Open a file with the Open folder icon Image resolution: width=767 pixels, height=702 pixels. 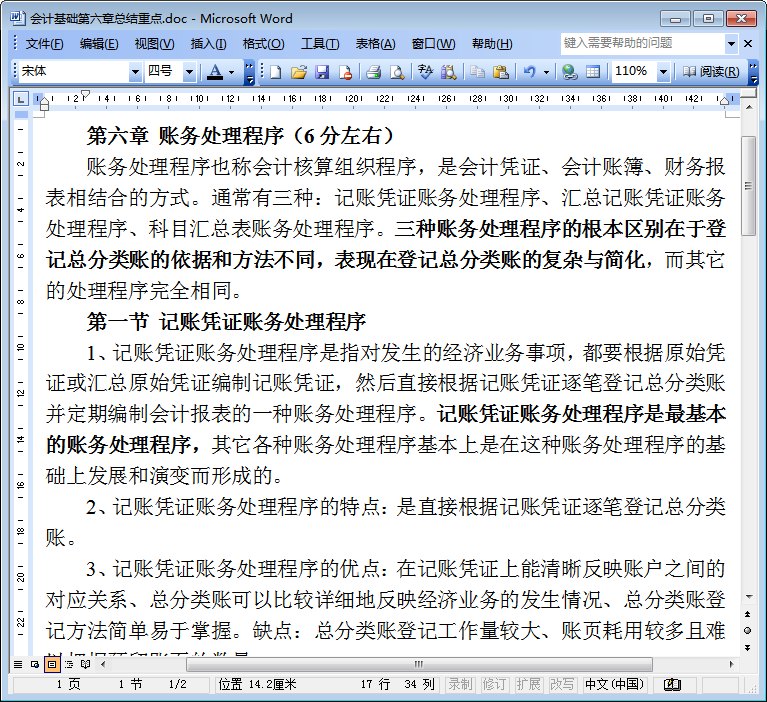[298, 72]
